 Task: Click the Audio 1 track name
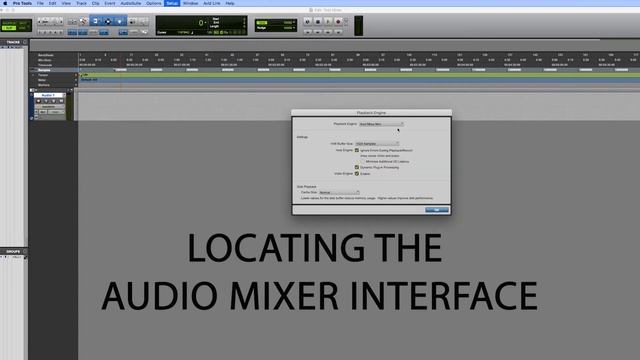point(48,95)
